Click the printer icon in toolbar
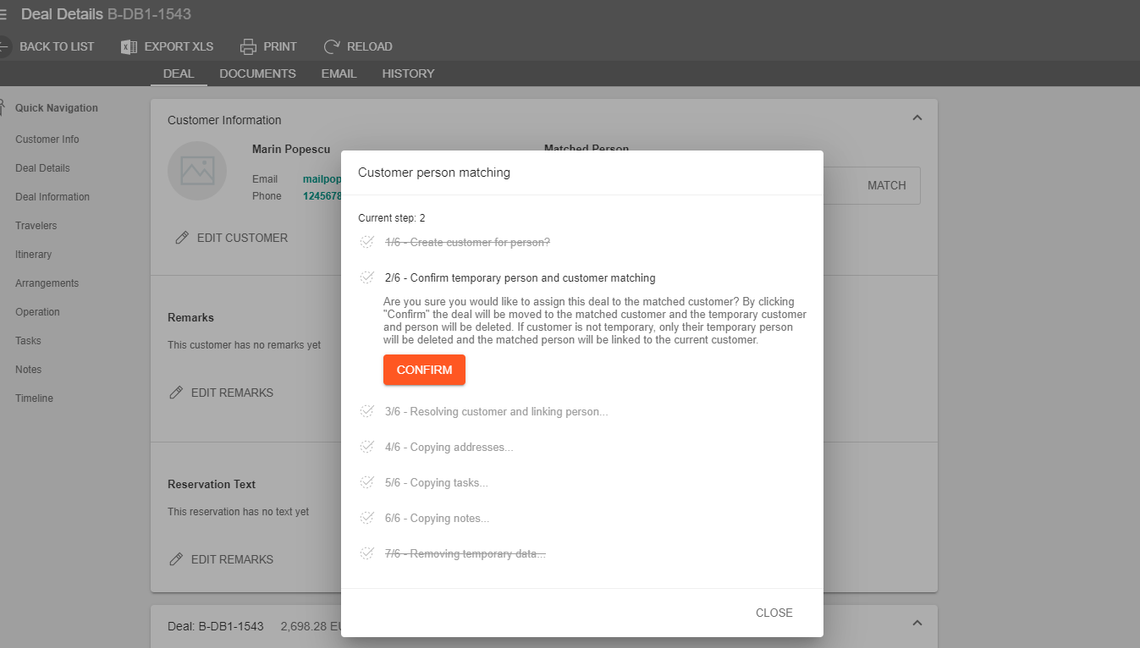1140x648 pixels. 248,47
